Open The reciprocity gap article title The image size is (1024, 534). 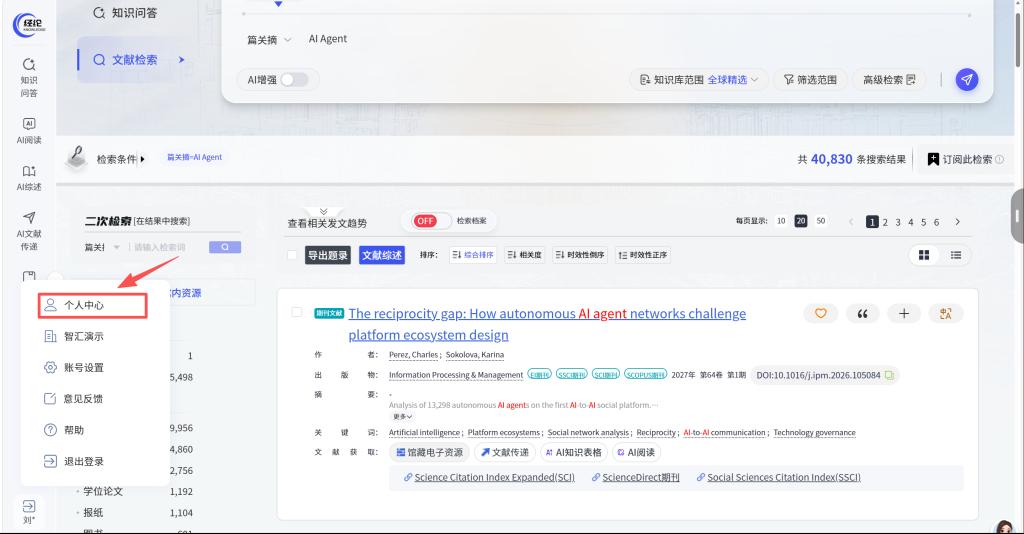547,324
